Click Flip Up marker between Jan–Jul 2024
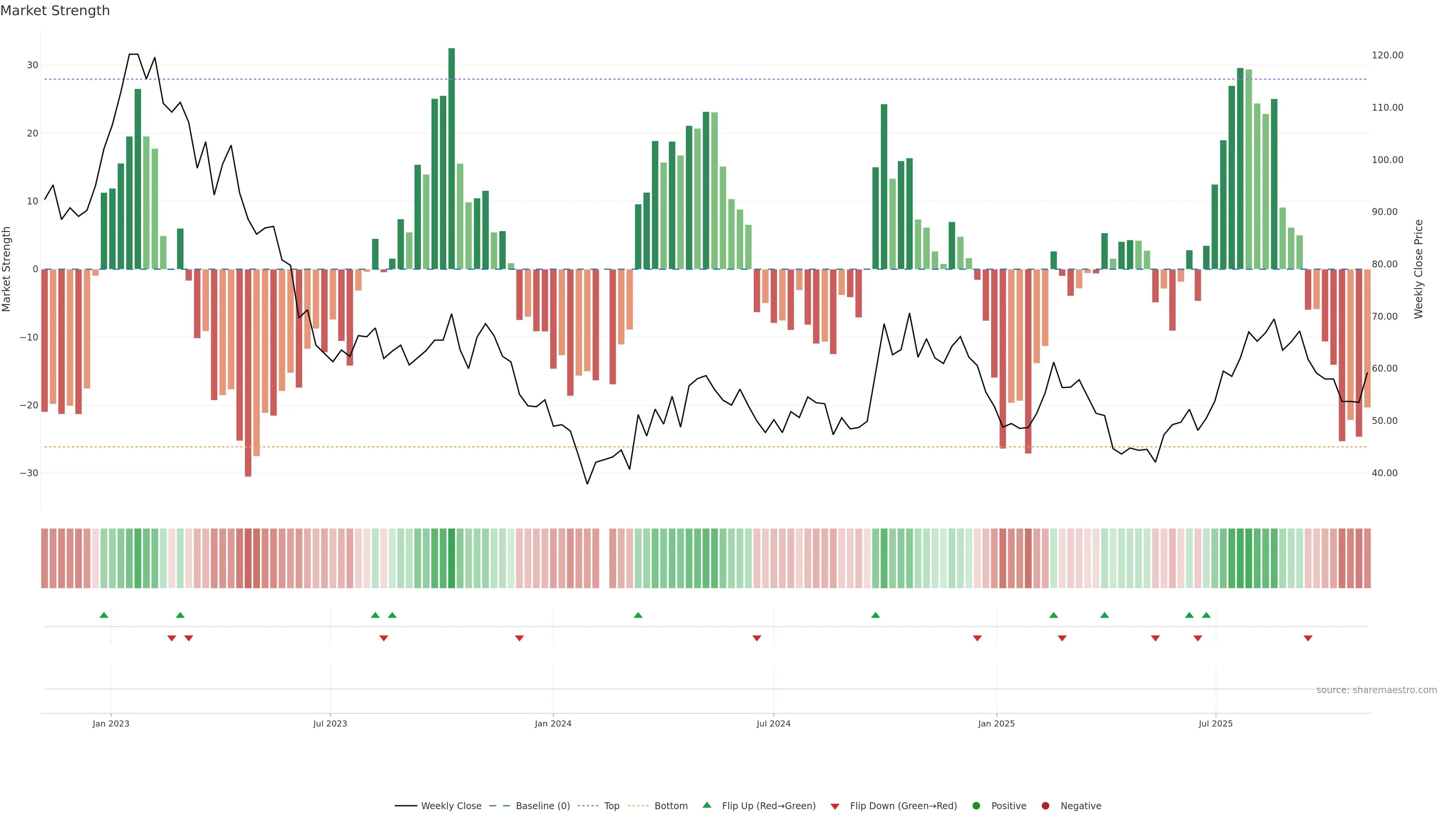Screen dimensions: 1456x819 click(x=638, y=615)
